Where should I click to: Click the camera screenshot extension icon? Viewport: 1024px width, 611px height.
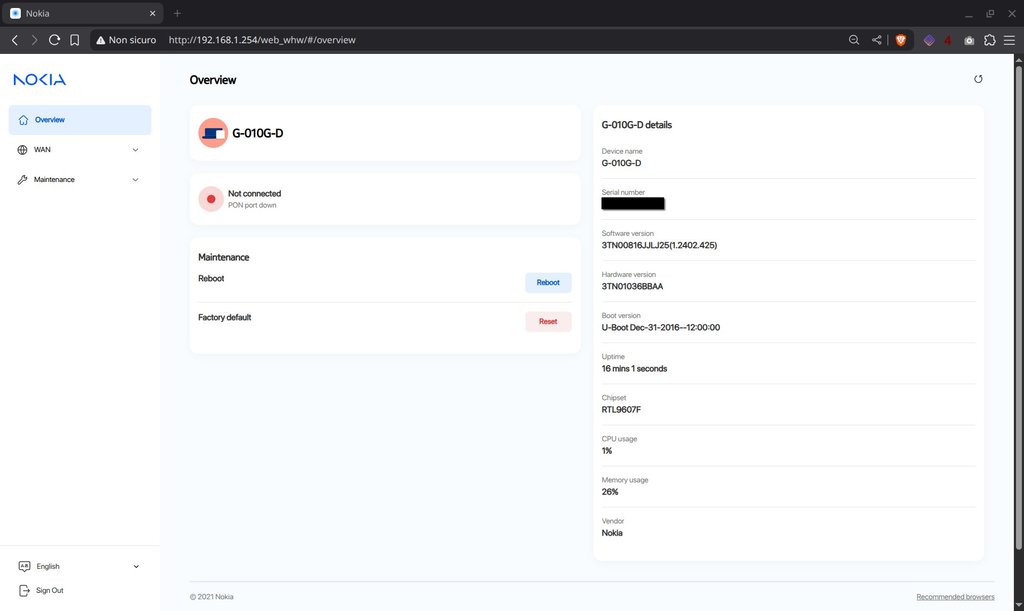[x=969, y=40]
